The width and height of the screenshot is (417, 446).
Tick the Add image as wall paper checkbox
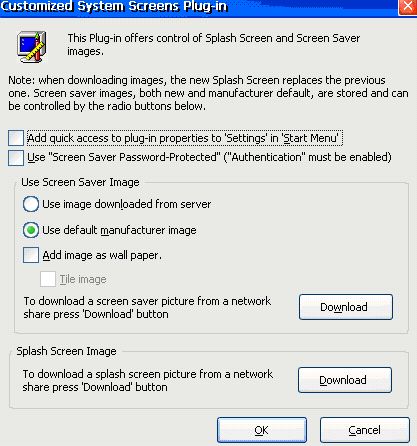point(31,255)
